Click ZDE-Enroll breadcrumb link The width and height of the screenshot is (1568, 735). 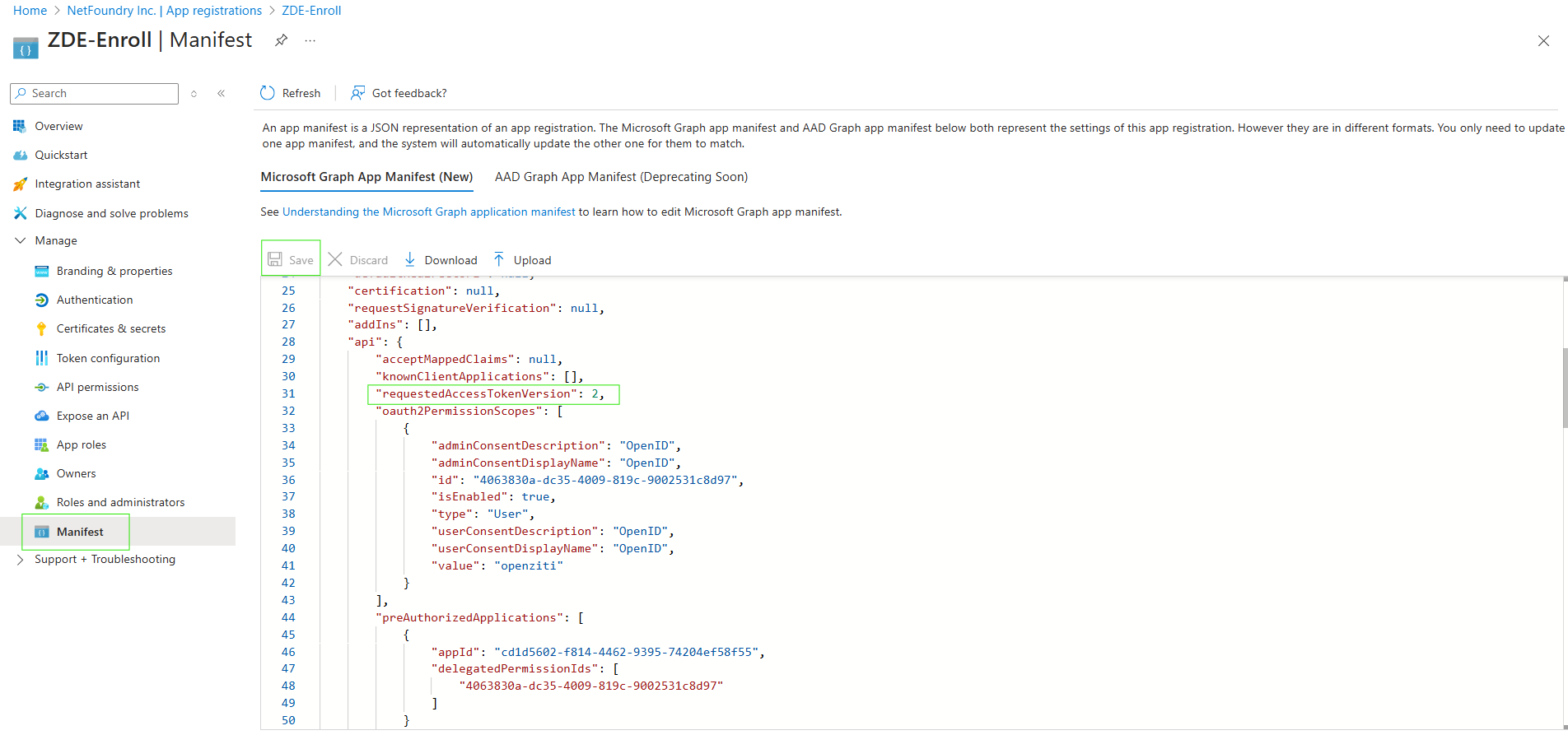point(311,11)
